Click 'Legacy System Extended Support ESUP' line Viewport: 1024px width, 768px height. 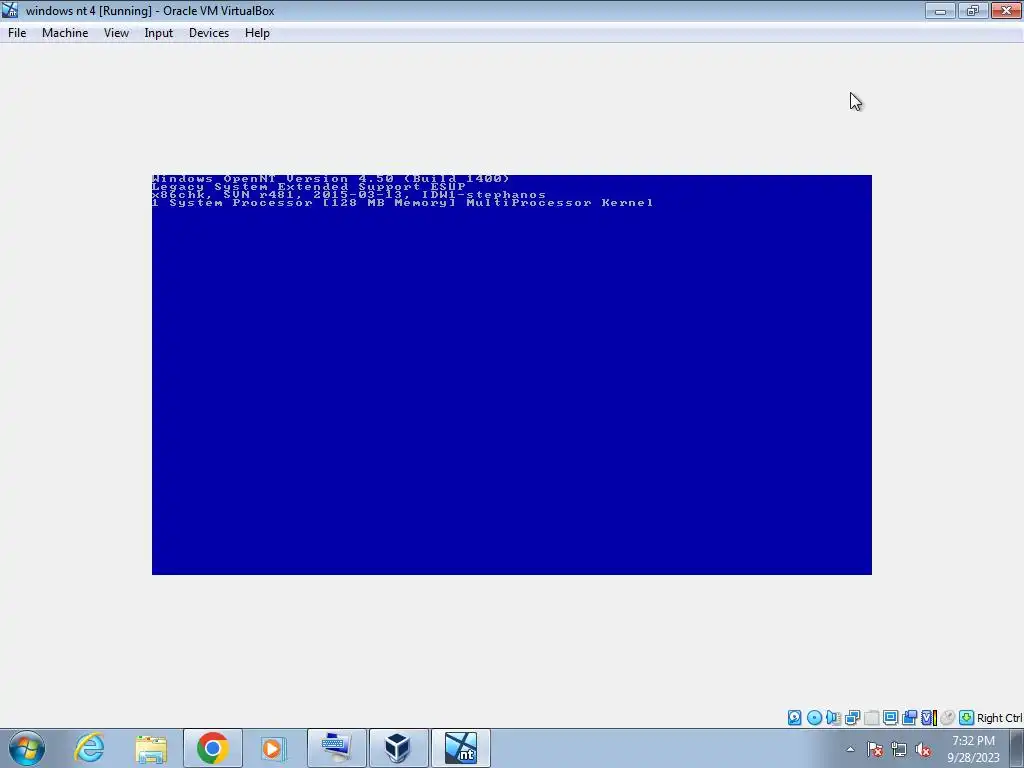[x=309, y=187]
